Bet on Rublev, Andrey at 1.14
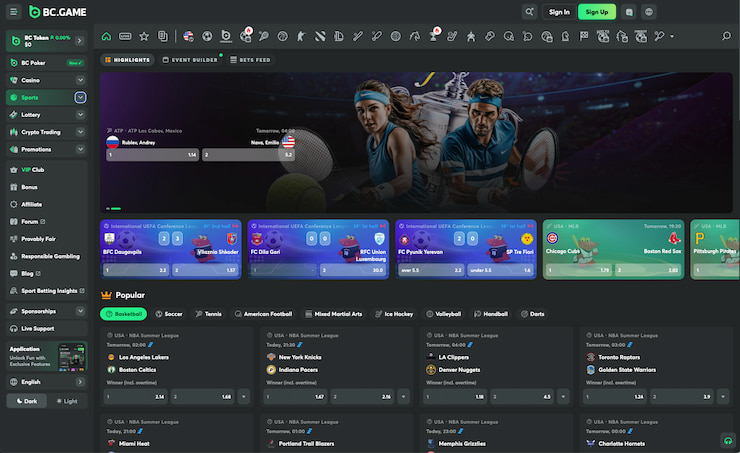Viewport: 740px width, 453px height. (x=152, y=155)
